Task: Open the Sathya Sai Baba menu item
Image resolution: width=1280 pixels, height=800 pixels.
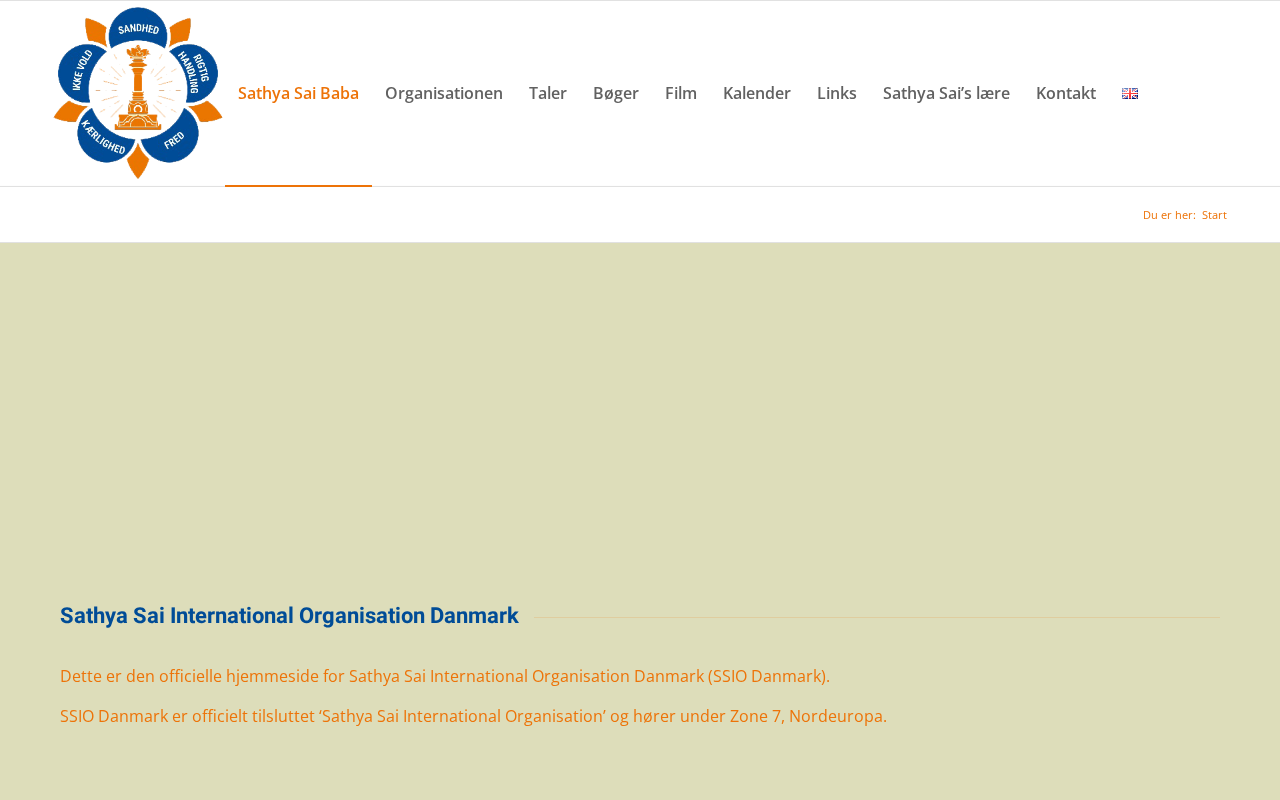Action: pos(298,94)
